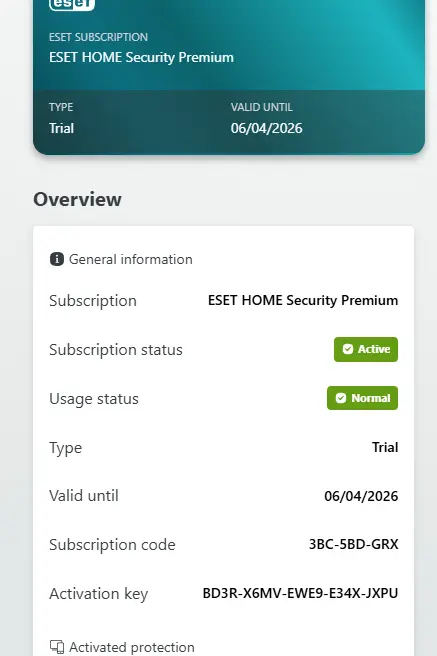The height and width of the screenshot is (656, 437).
Task: Click the Subscription name value in overview
Action: coord(303,300)
